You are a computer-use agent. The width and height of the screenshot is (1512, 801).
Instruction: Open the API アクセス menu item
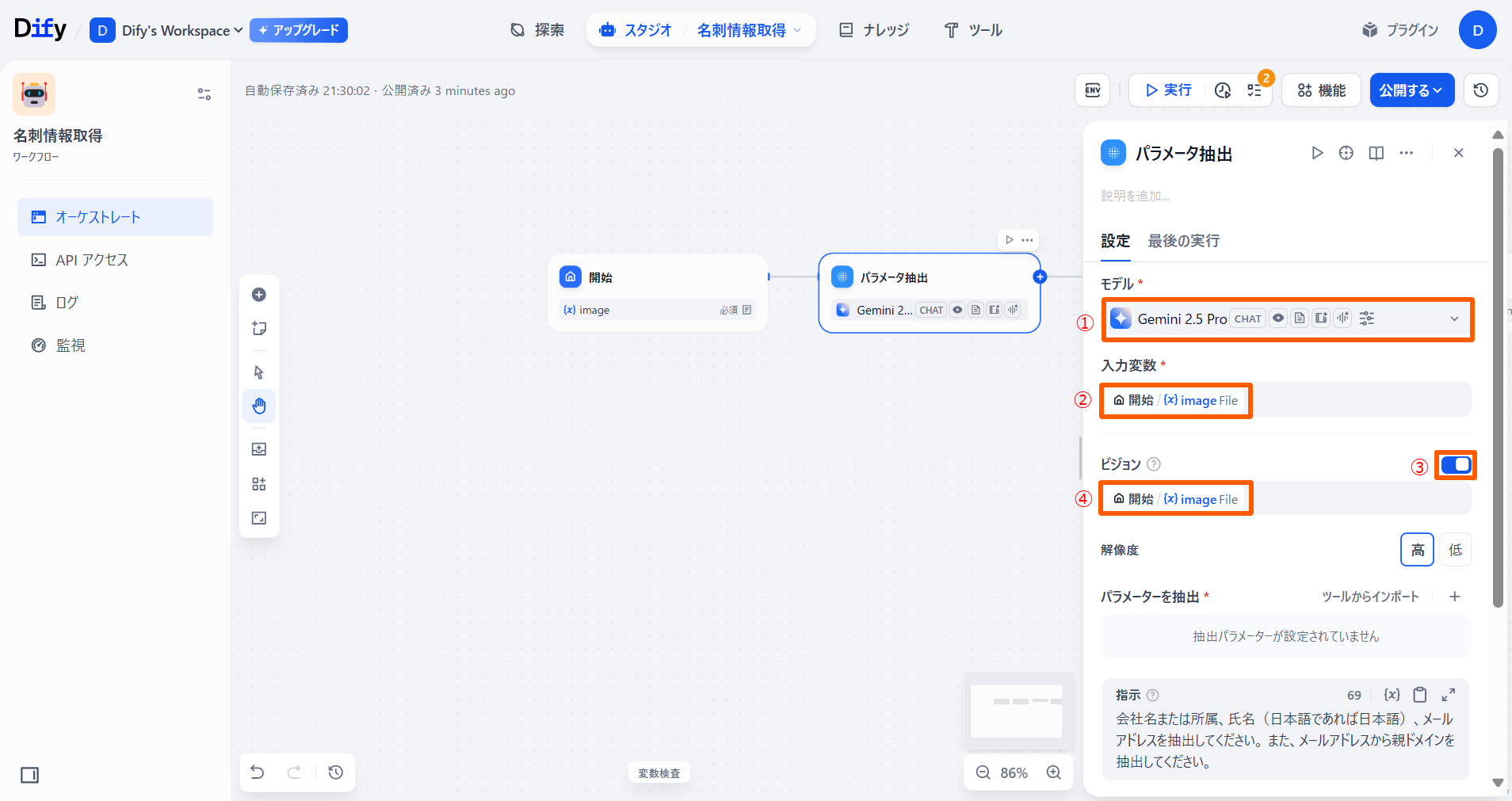91,260
